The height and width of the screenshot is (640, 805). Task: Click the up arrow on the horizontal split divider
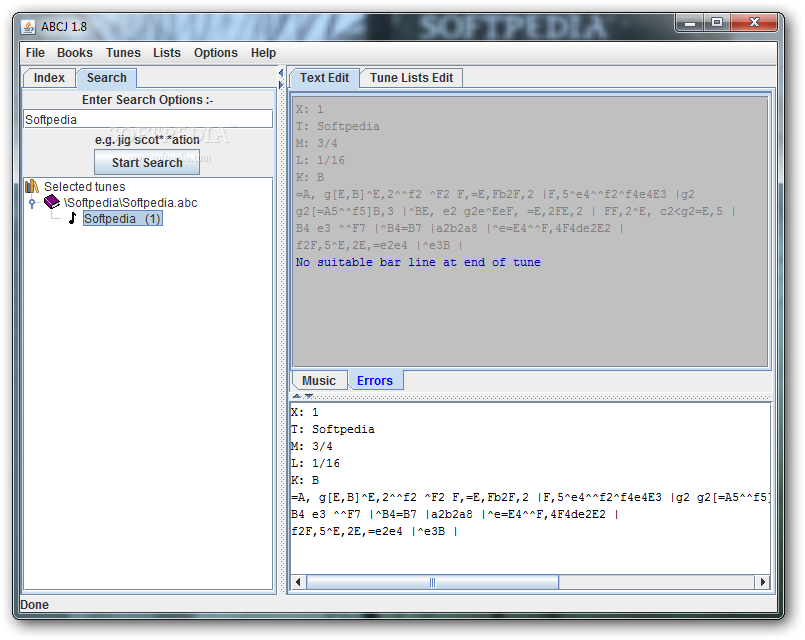click(x=297, y=396)
